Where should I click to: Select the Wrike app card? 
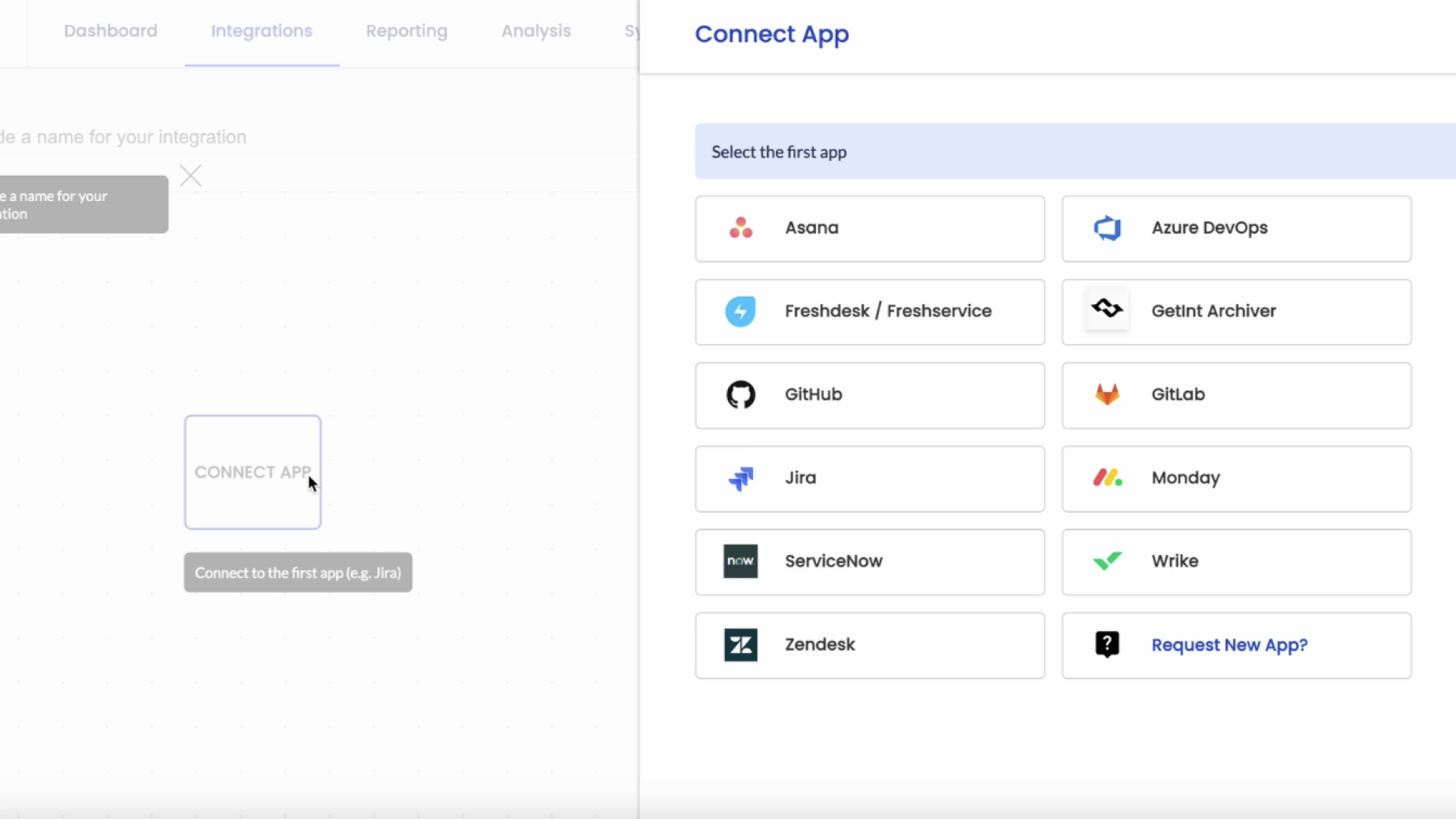click(x=1237, y=563)
